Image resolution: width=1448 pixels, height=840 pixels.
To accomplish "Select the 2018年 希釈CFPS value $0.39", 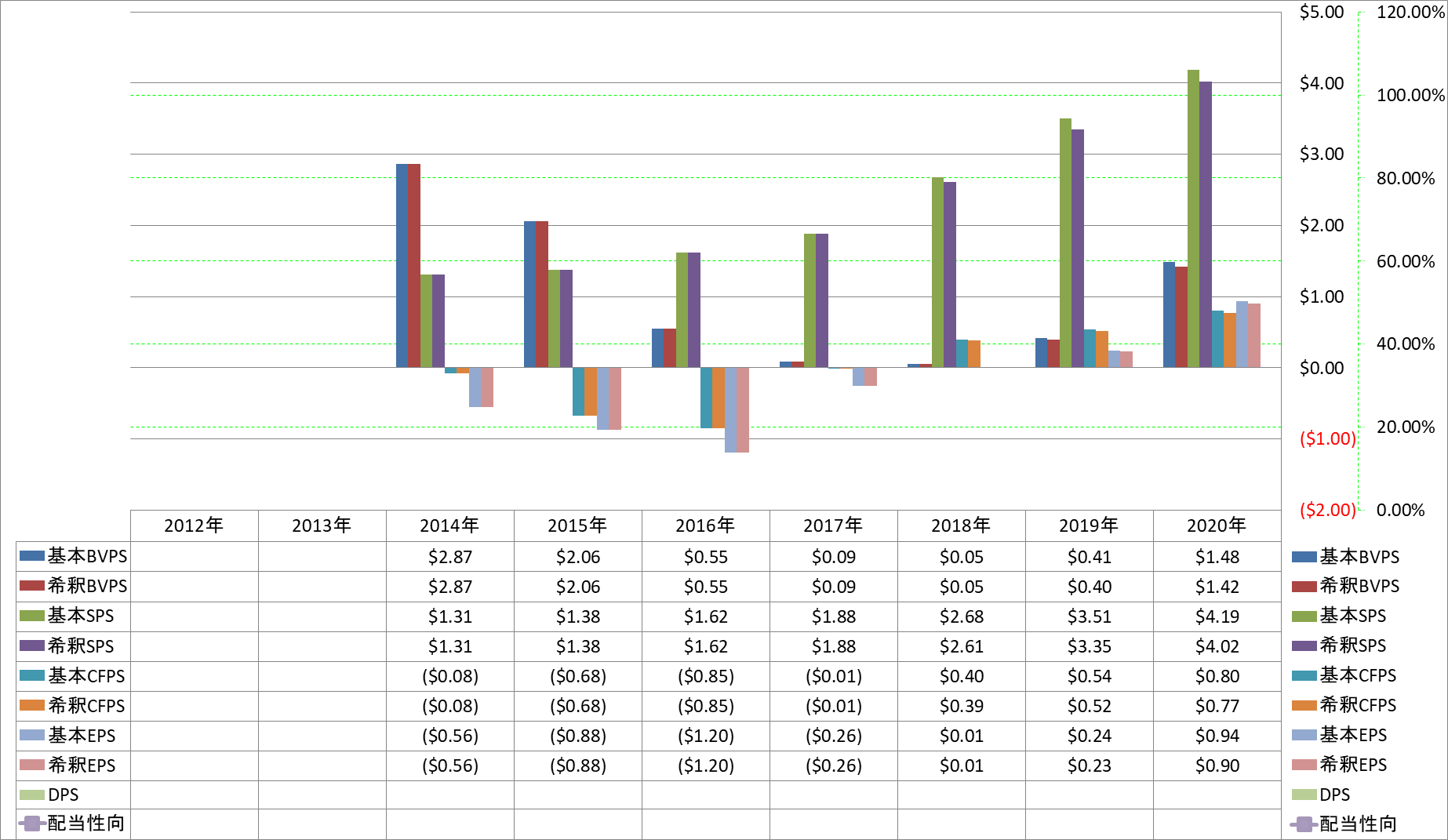I will (962, 706).
